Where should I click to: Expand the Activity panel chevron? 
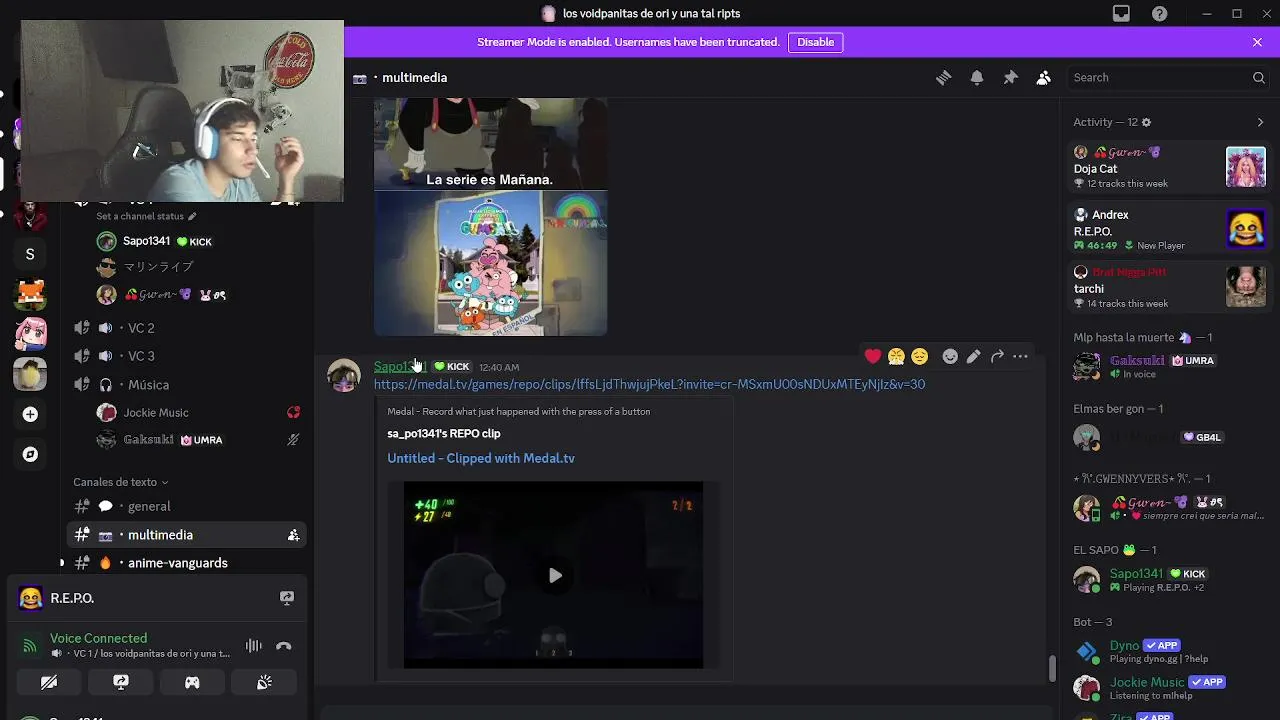(1260, 122)
